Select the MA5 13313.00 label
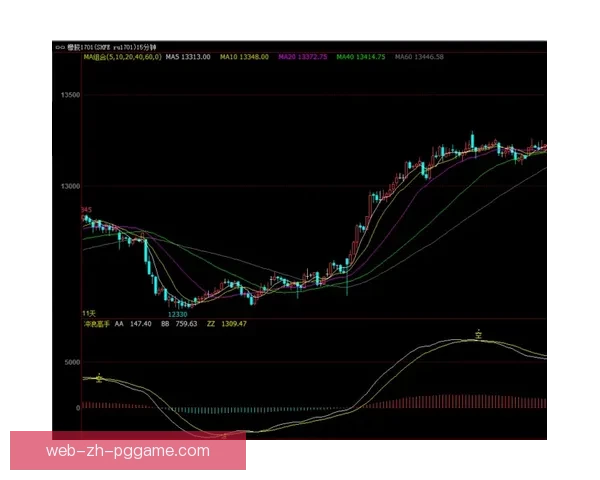Image resolution: width=600 pixels, height=480 pixels. [x=188, y=57]
